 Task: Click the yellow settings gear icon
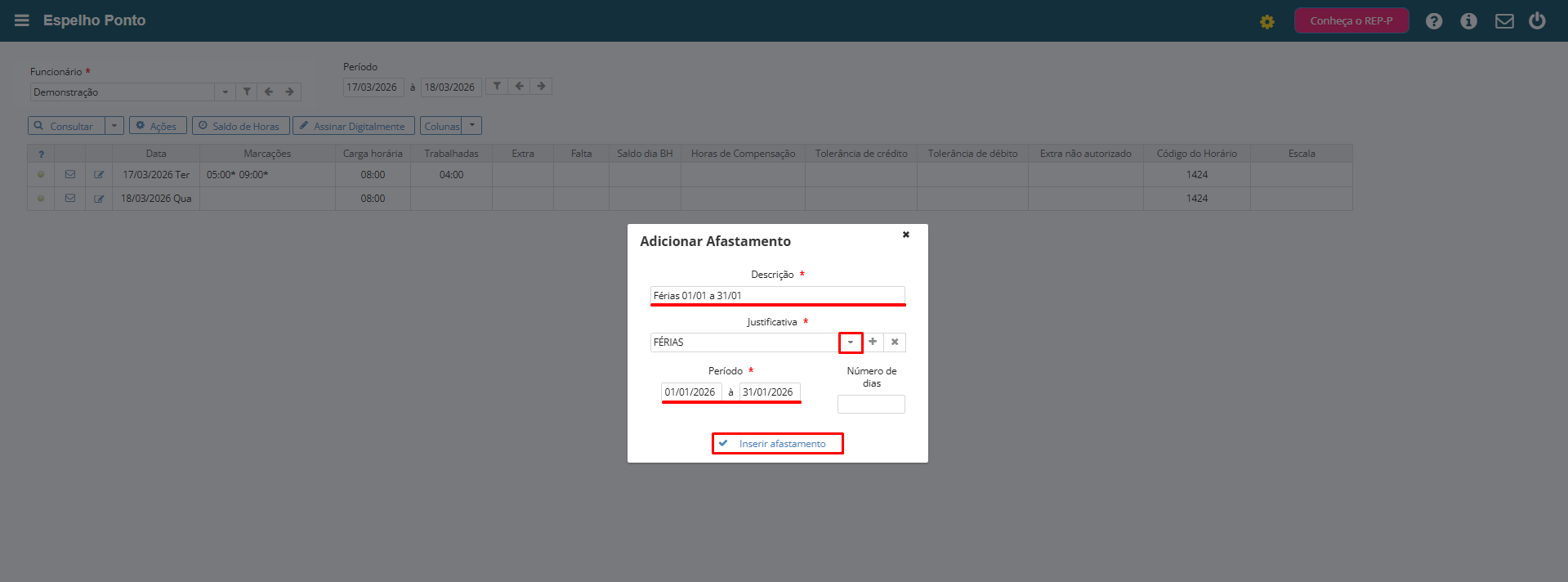(x=1266, y=22)
